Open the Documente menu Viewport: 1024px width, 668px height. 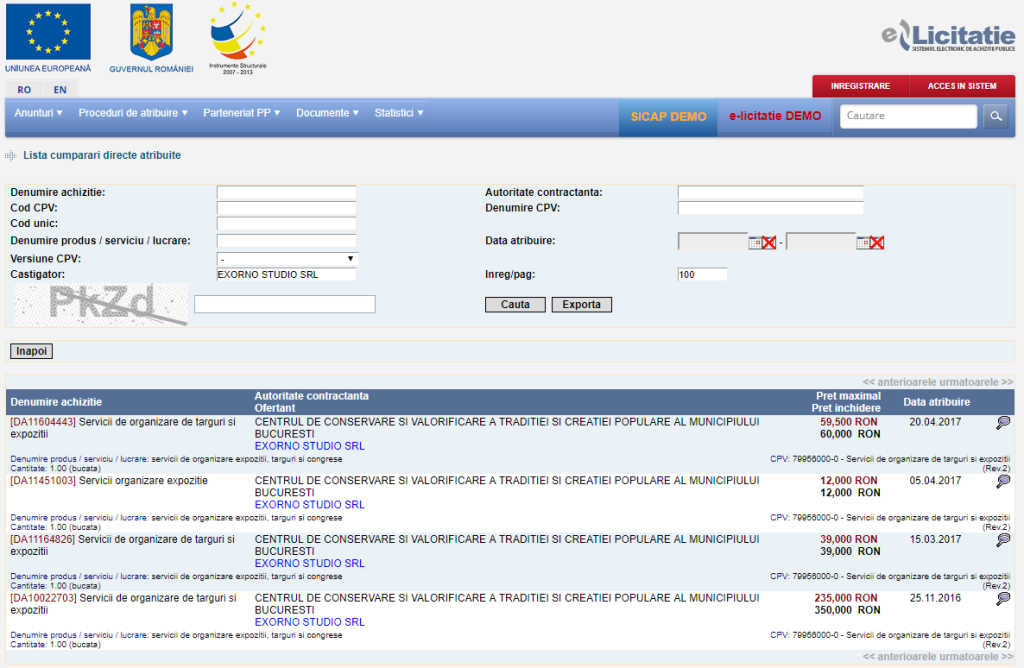click(327, 113)
